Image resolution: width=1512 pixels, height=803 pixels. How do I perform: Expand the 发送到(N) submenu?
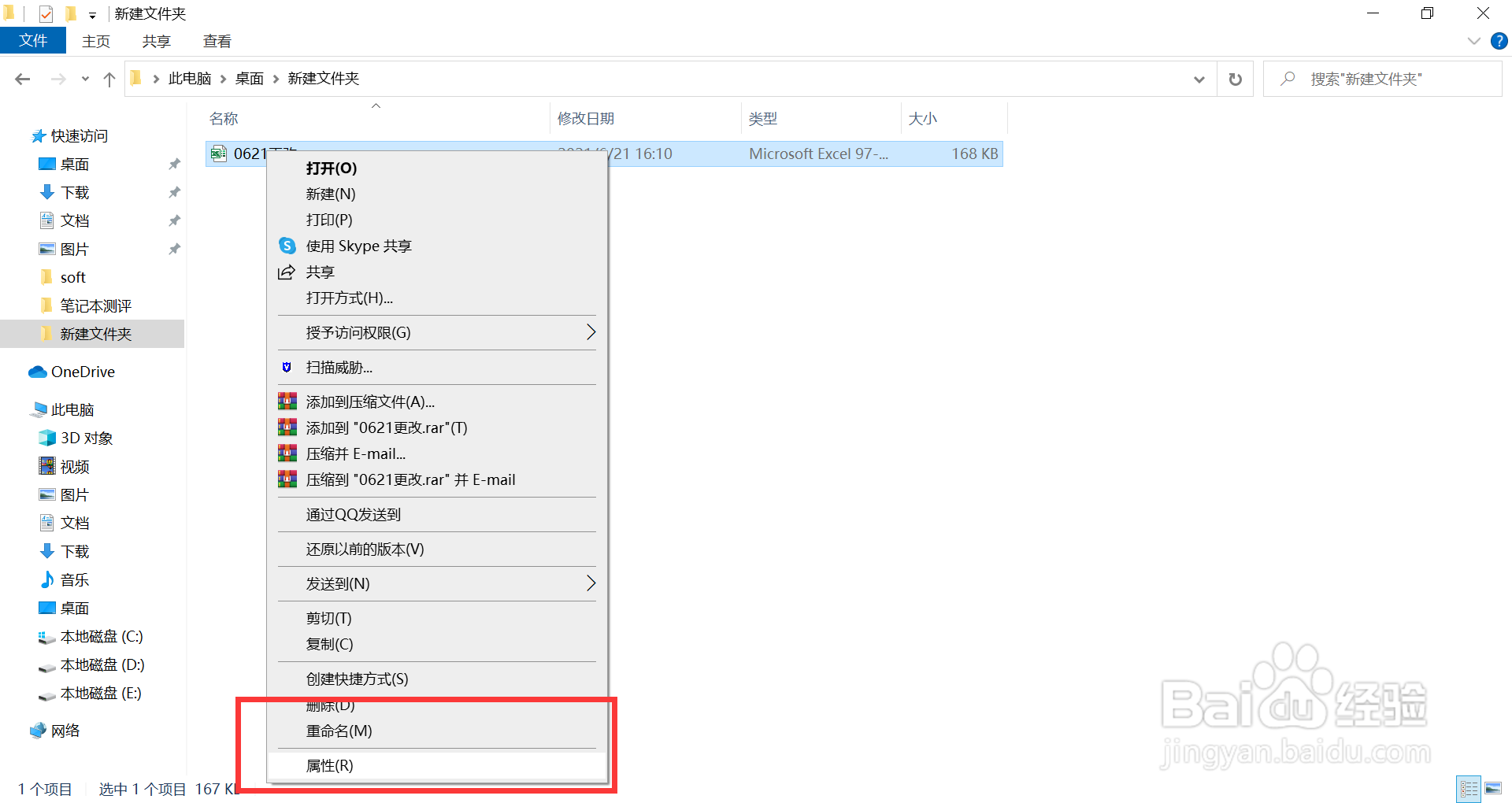click(x=437, y=583)
